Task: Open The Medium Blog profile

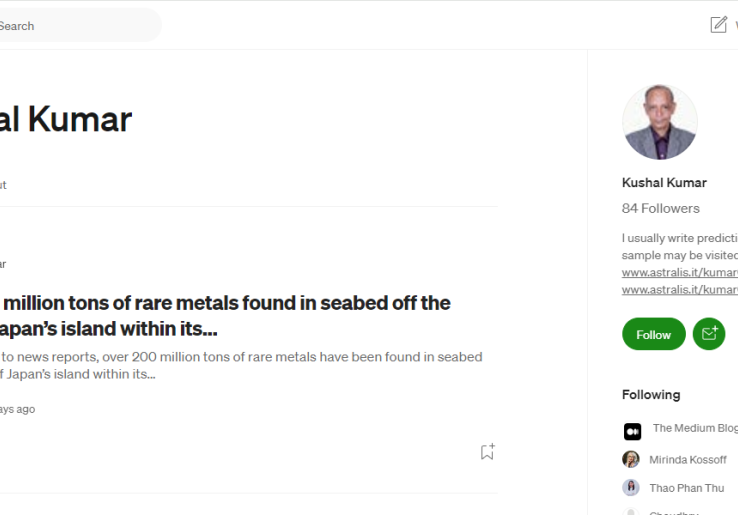Action: point(695,428)
